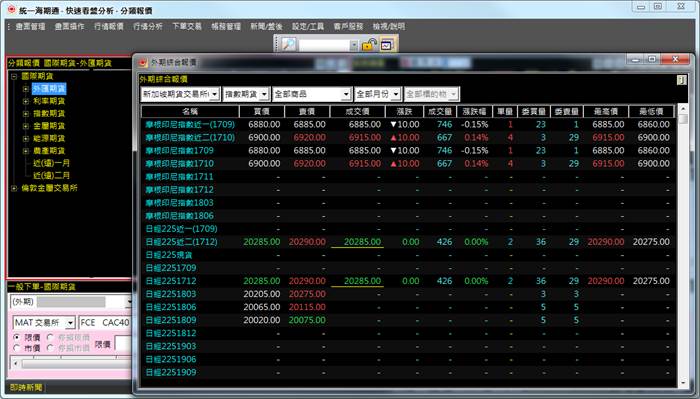This screenshot has height=399, width=700.
Task: Open the toolbar search box dropdown arrow
Action: tap(354, 45)
